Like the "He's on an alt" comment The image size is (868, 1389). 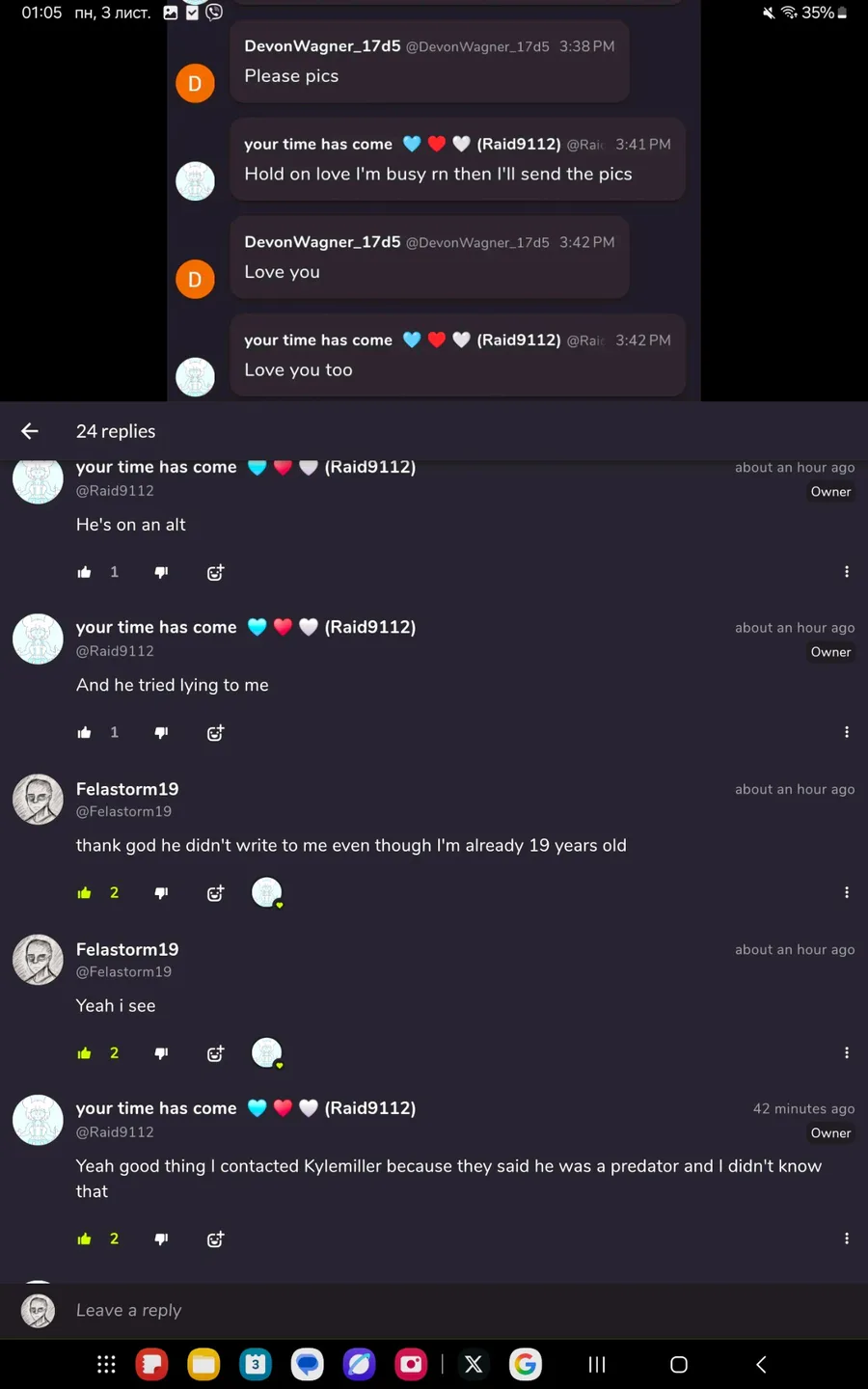(x=84, y=572)
